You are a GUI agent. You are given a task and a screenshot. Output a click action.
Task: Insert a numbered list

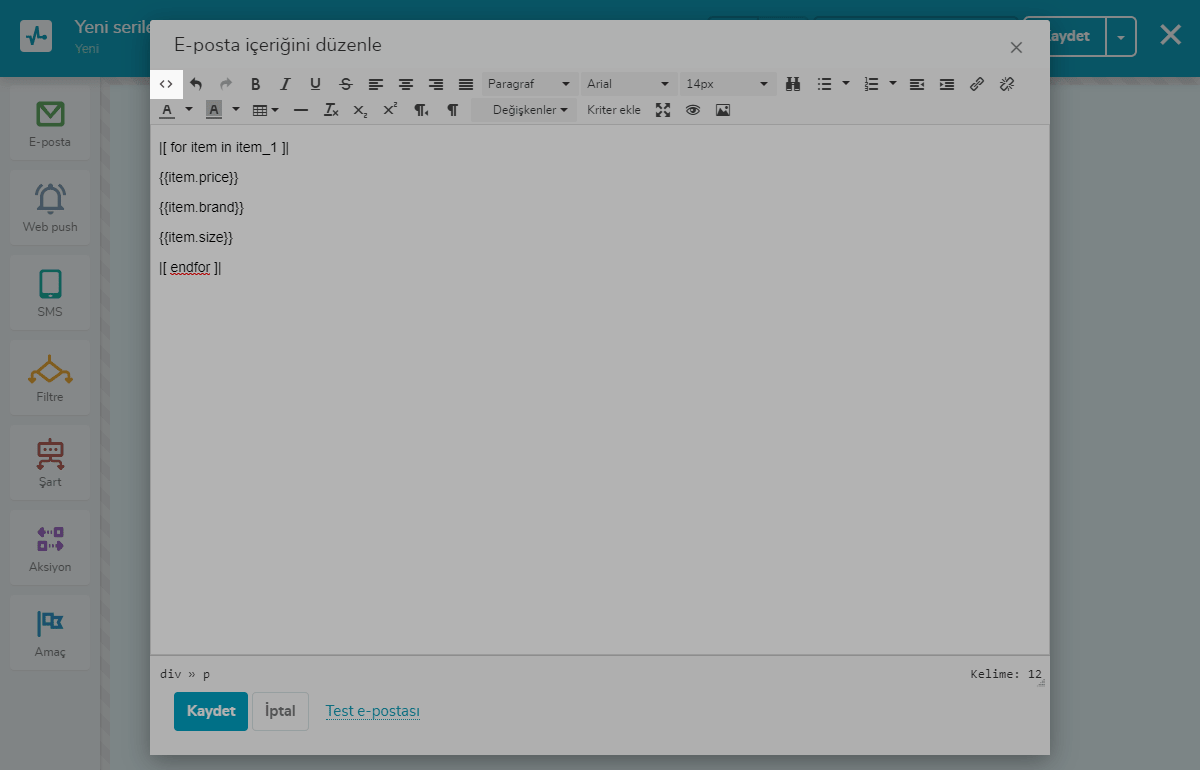[871, 84]
